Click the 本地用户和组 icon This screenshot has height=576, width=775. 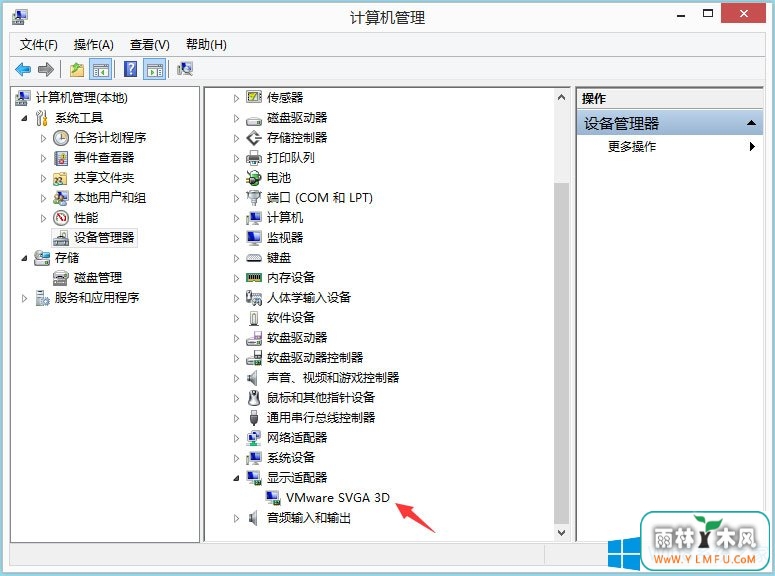coord(61,198)
